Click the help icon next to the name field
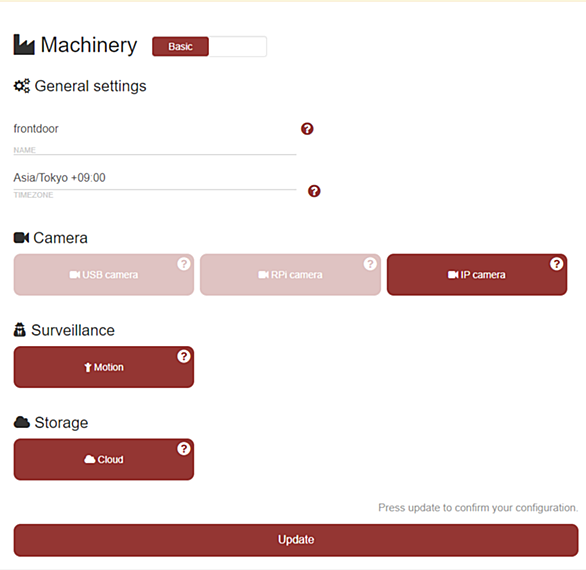586x570 pixels. click(307, 129)
